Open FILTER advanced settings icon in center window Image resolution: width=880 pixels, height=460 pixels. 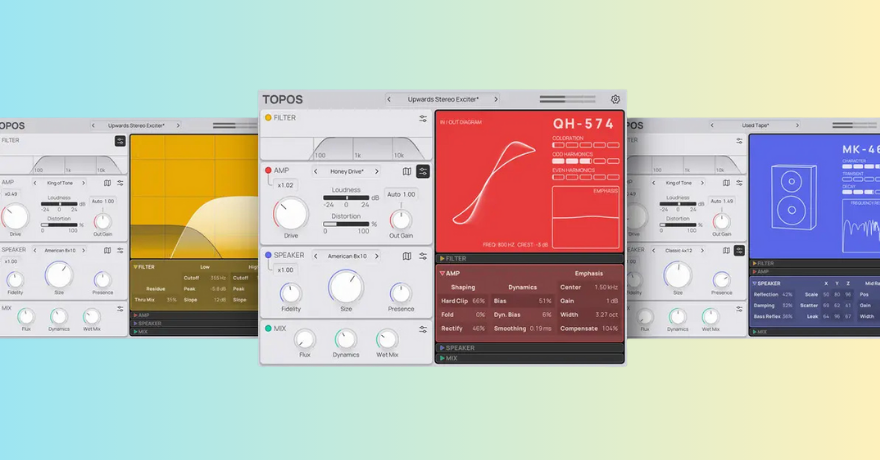[x=423, y=118]
